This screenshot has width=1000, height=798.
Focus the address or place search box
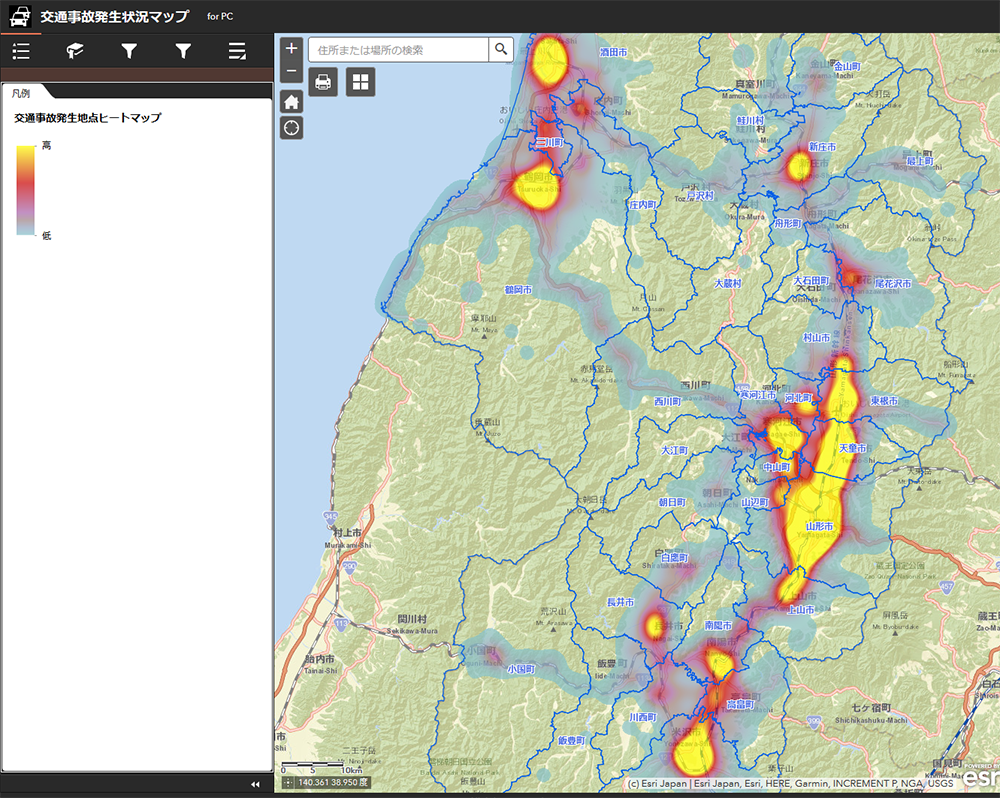[398, 49]
